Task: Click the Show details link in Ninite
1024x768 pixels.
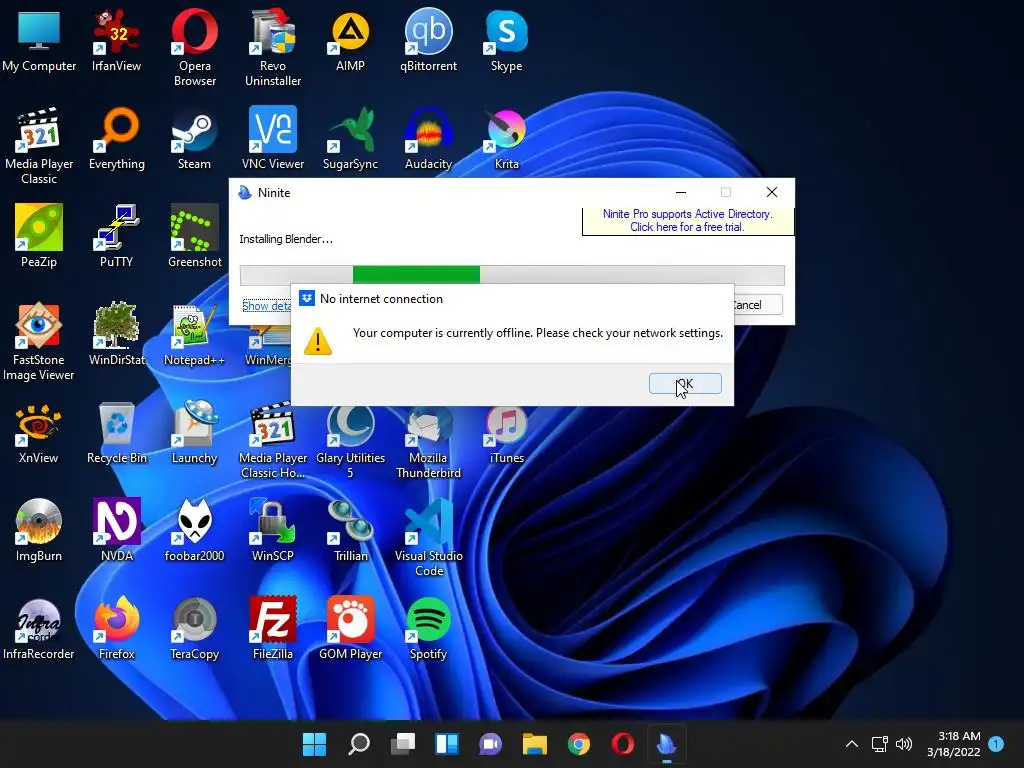Action: coord(266,306)
